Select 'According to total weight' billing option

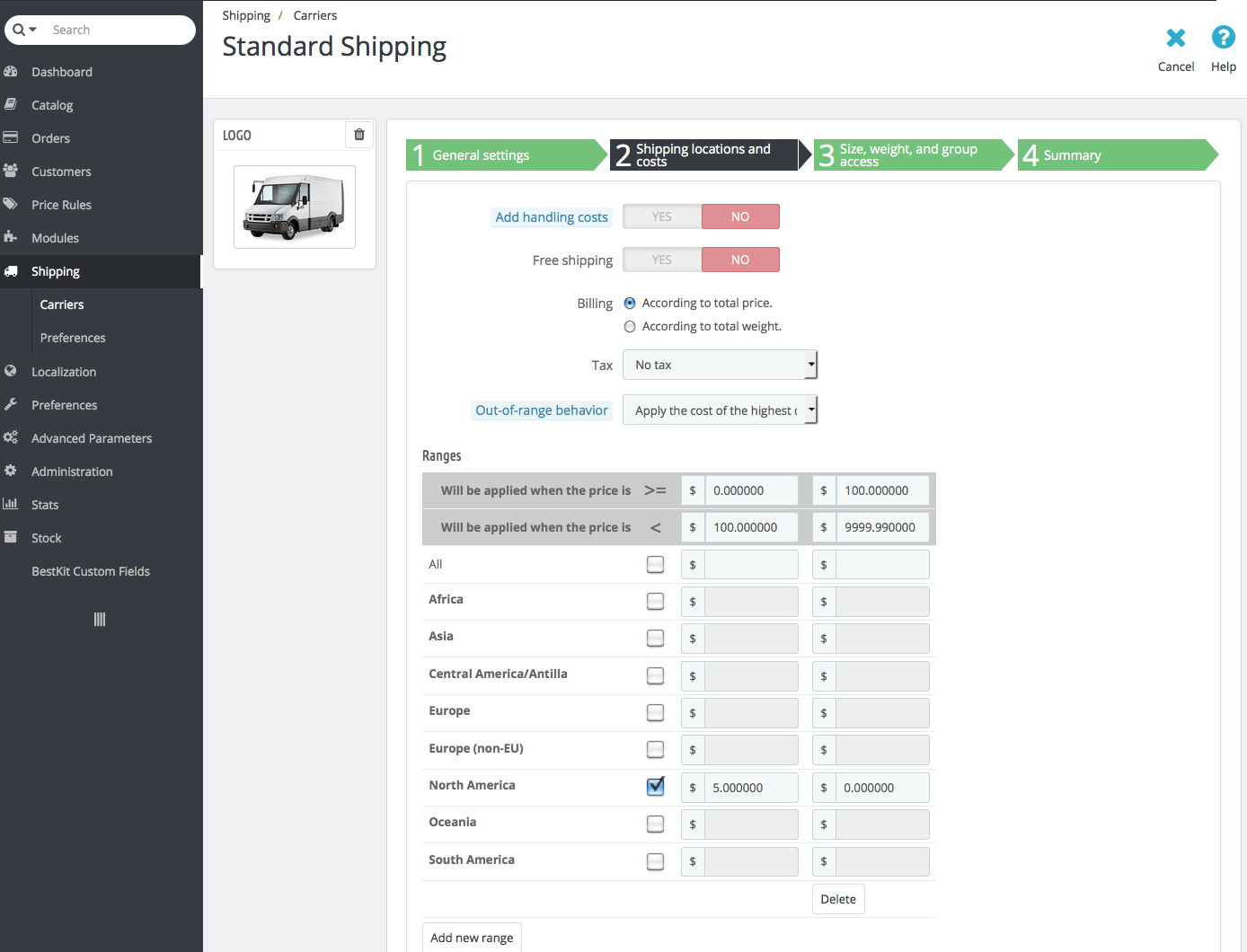click(630, 327)
